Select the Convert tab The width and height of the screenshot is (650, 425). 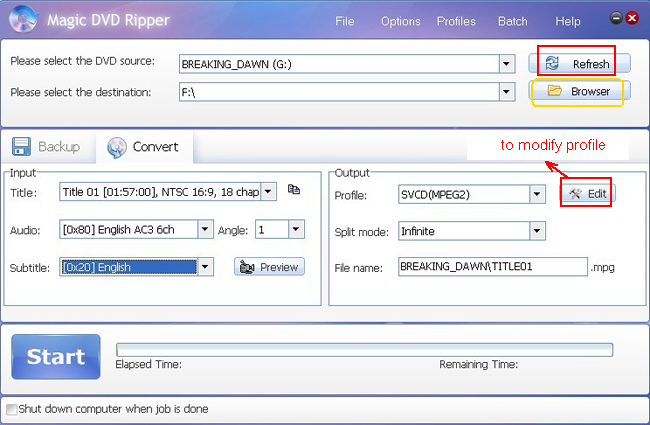pyautogui.click(x=144, y=147)
